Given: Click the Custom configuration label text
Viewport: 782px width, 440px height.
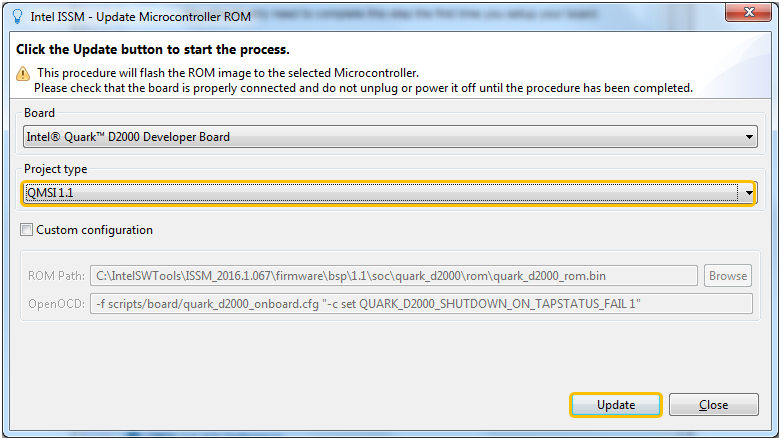Looking at the screenshot, I should pos(94,230).
